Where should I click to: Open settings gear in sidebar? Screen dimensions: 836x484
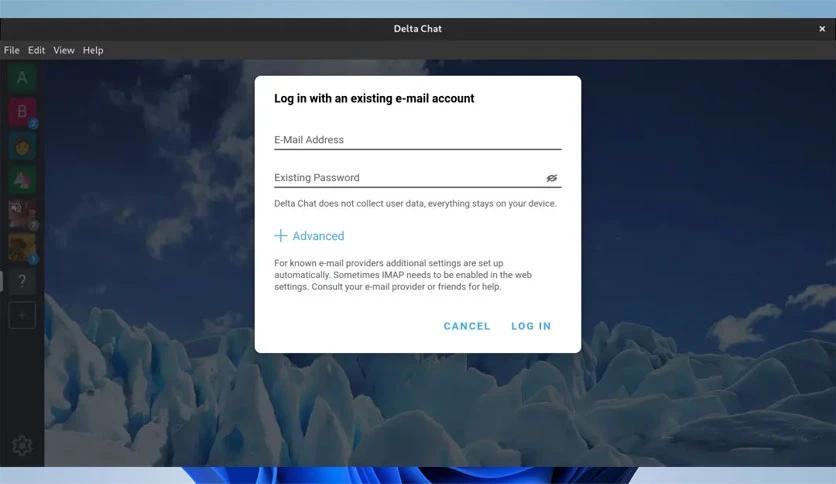(x=22, y=445)
